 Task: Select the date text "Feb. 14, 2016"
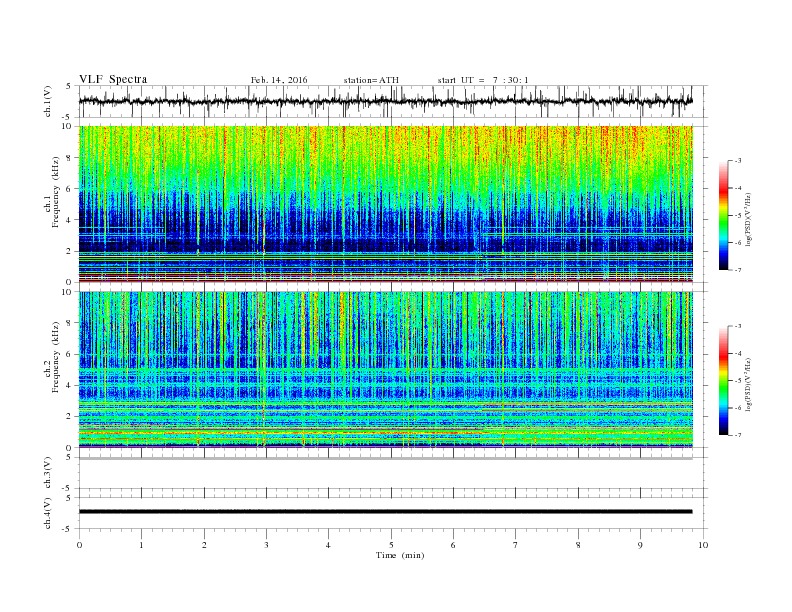point(279,80)
